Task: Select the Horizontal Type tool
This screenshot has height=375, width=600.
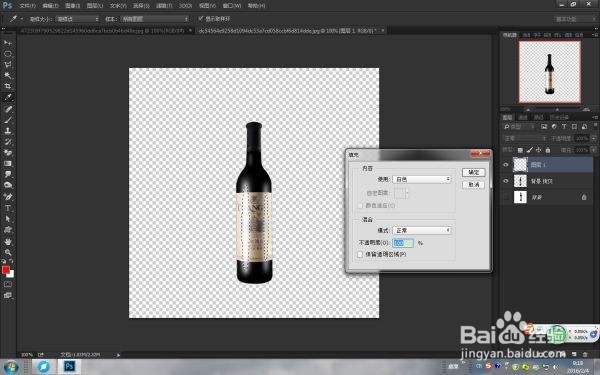Action: (8, 208)
